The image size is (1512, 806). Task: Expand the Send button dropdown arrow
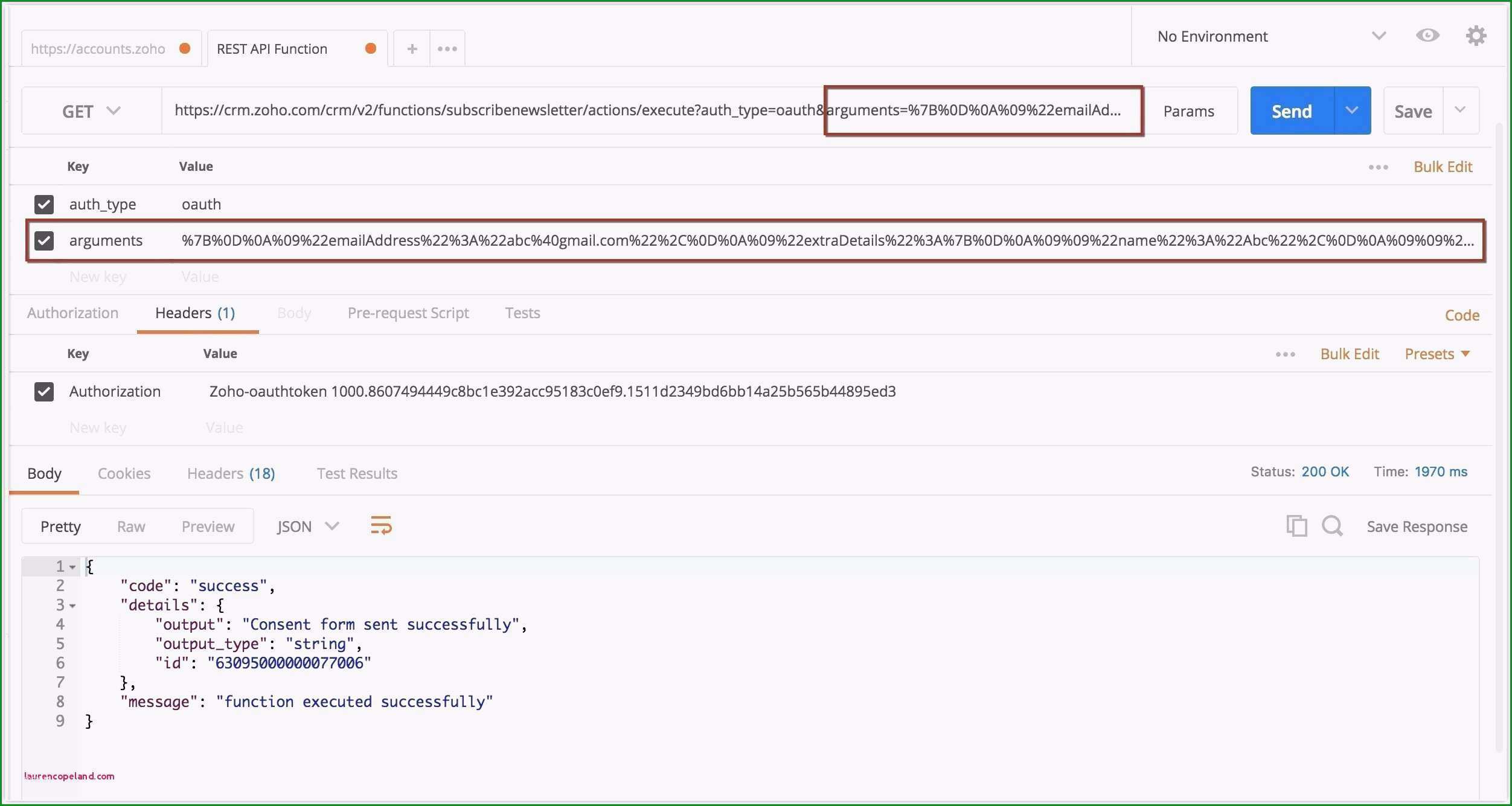[1352, 110]
